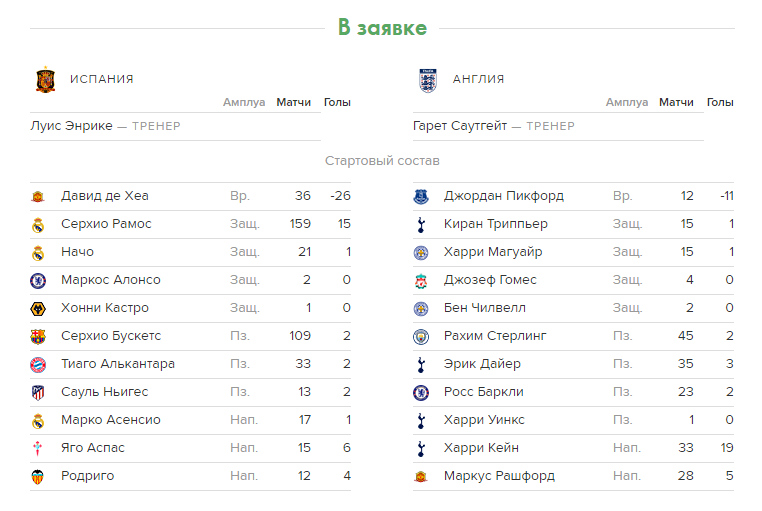Click the Everton badge beside Джордан Пикфорд
The image size is (762, 511).
coord(421,196)
